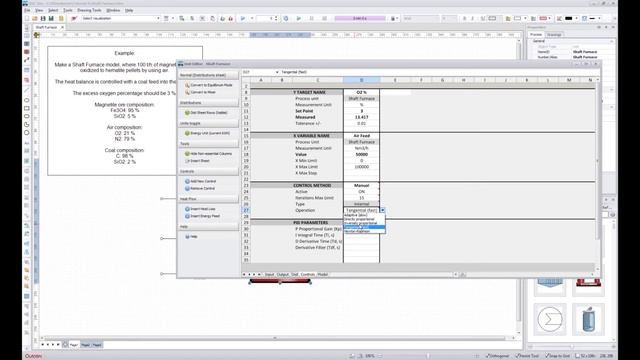Open the Help menu

coord(129,10)
